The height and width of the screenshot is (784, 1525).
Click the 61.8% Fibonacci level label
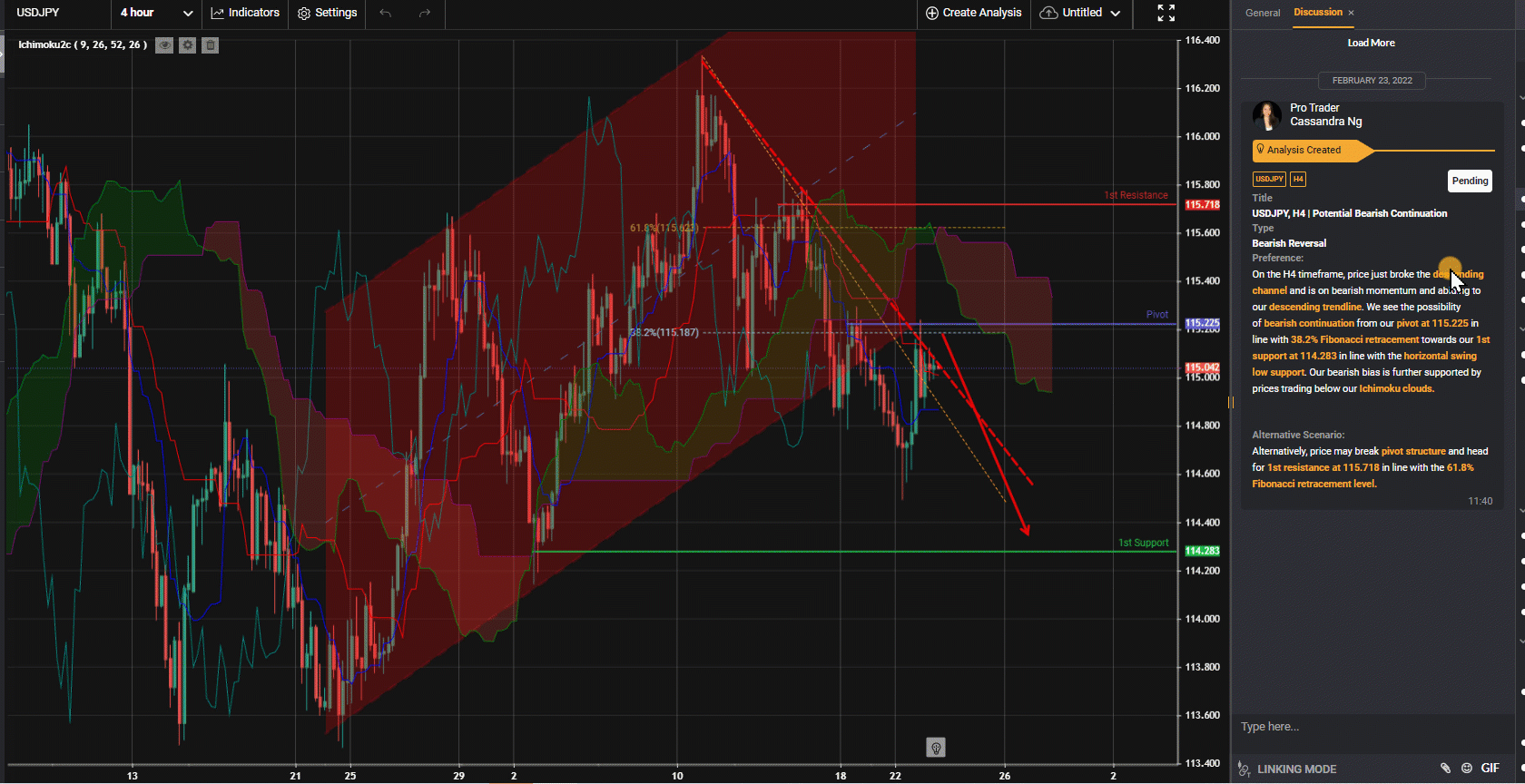click(x=664, y=228)
